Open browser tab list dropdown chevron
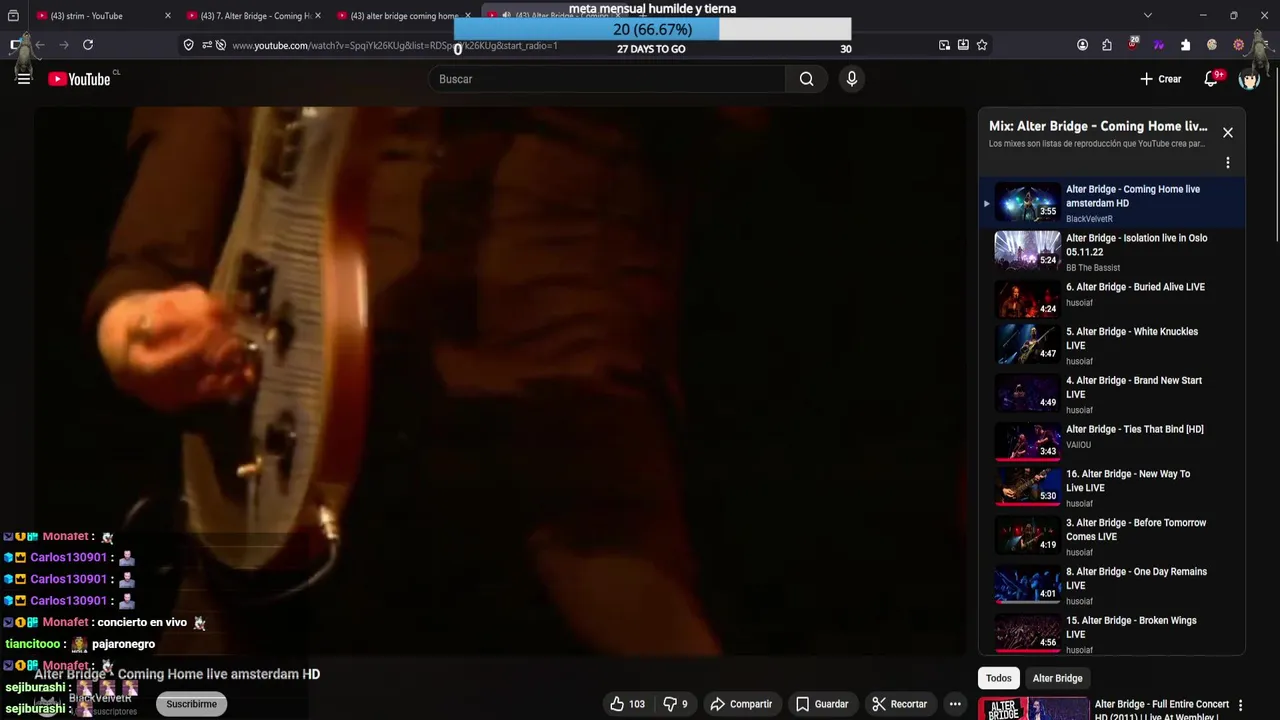Screen dimensions: 1280x720 click(1147, 16)
